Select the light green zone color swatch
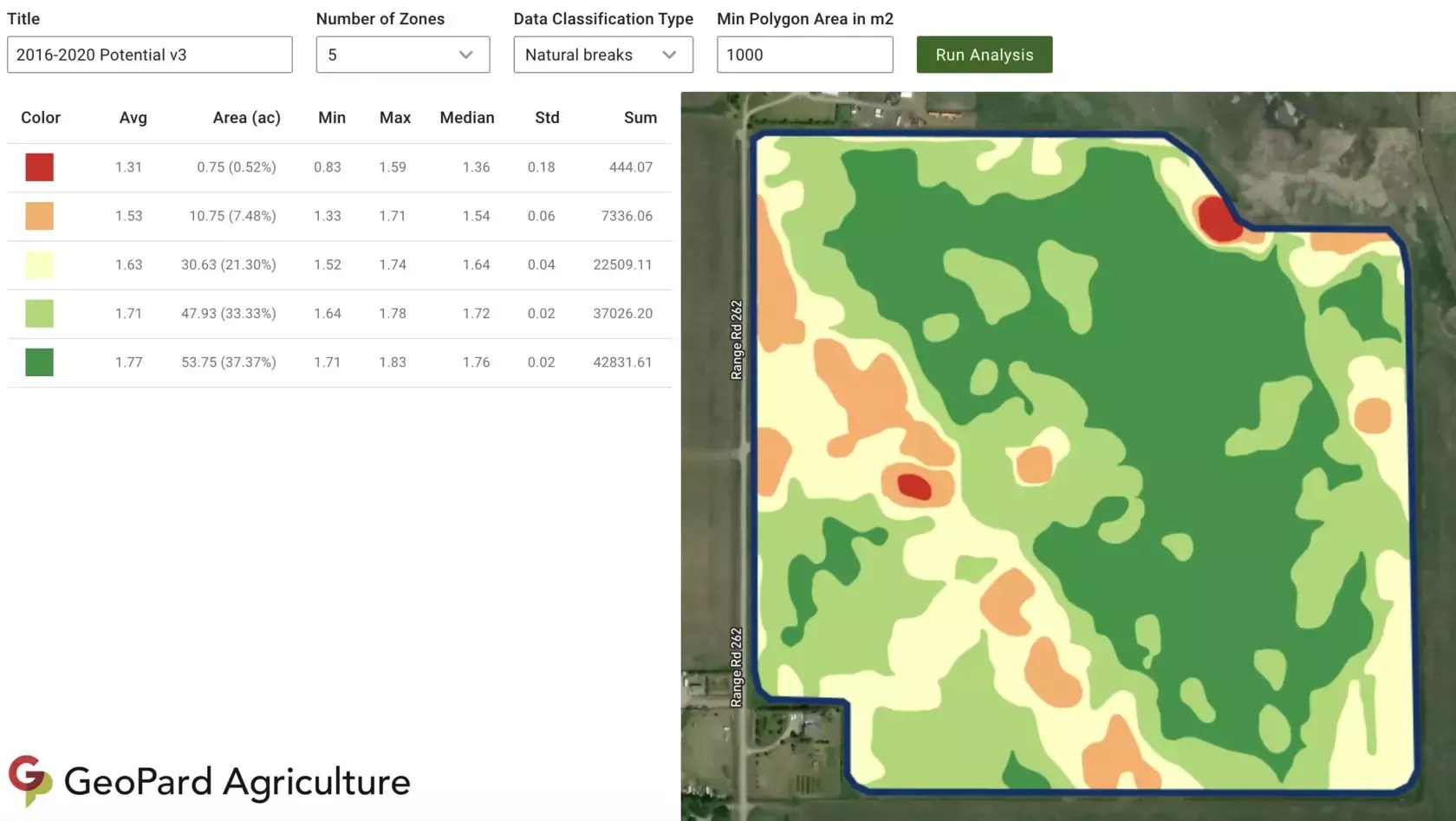The height and width of the screenshot is (821, 1456). (x=39, y=313)
